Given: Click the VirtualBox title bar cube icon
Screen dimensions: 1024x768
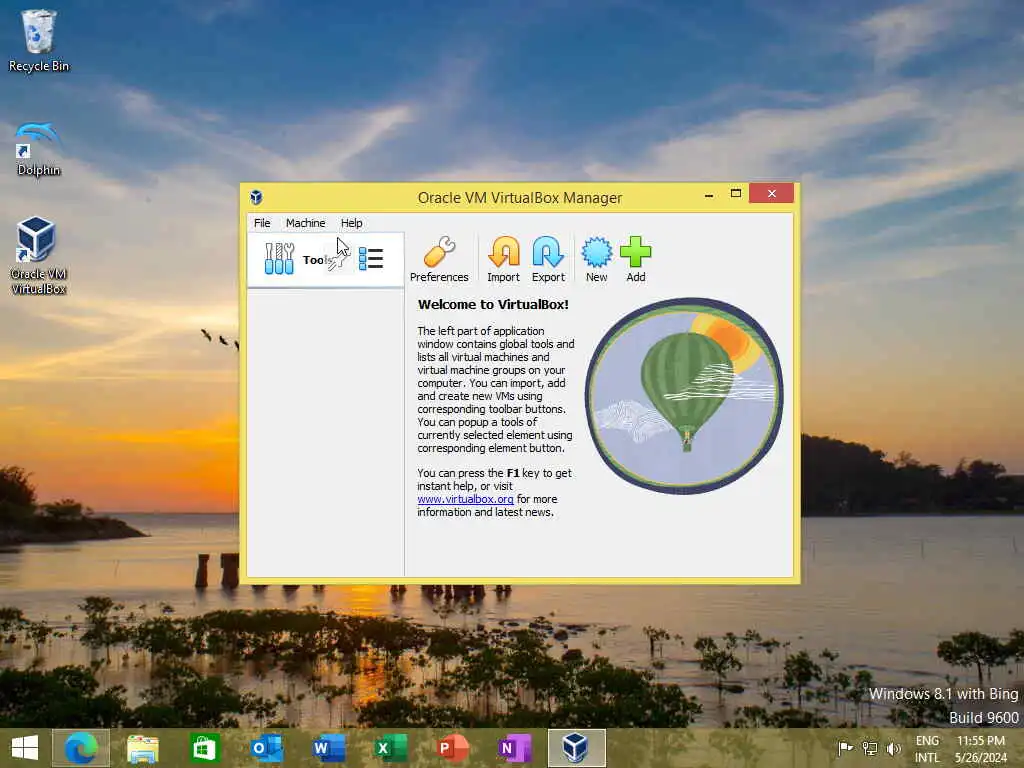Looking at the screenshot, I should 256,197.
